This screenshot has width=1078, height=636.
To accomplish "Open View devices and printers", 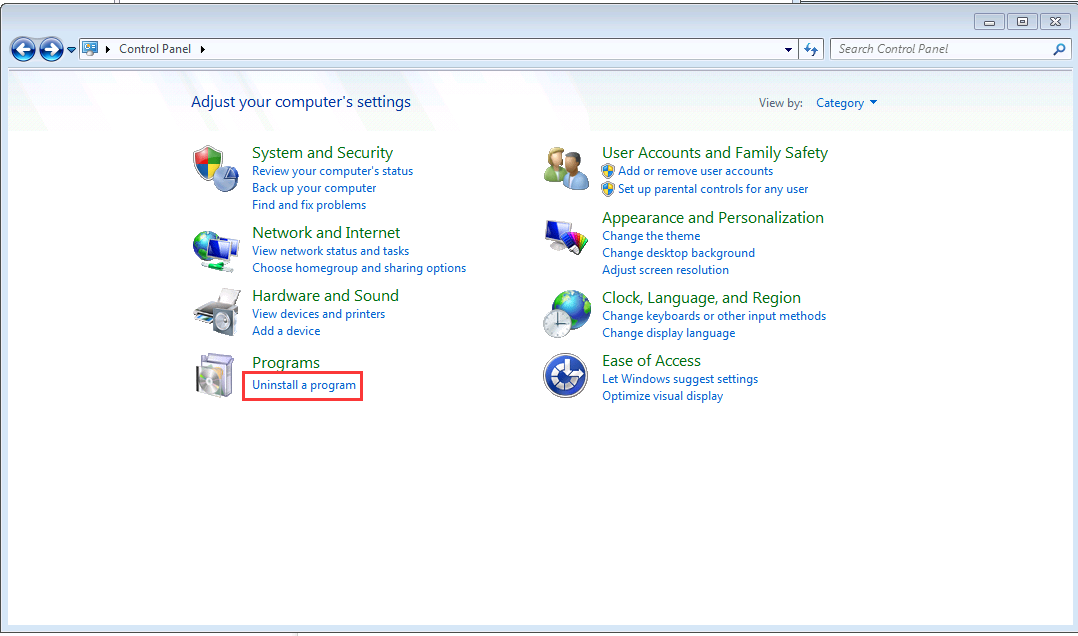I will [x=318, y=314].
